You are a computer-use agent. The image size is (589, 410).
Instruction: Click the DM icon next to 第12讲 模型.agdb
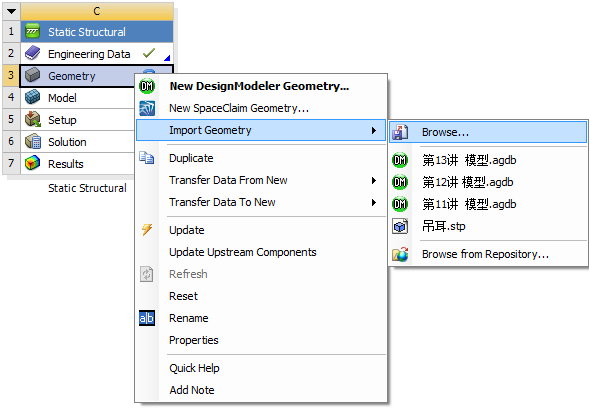pos(400,182)
